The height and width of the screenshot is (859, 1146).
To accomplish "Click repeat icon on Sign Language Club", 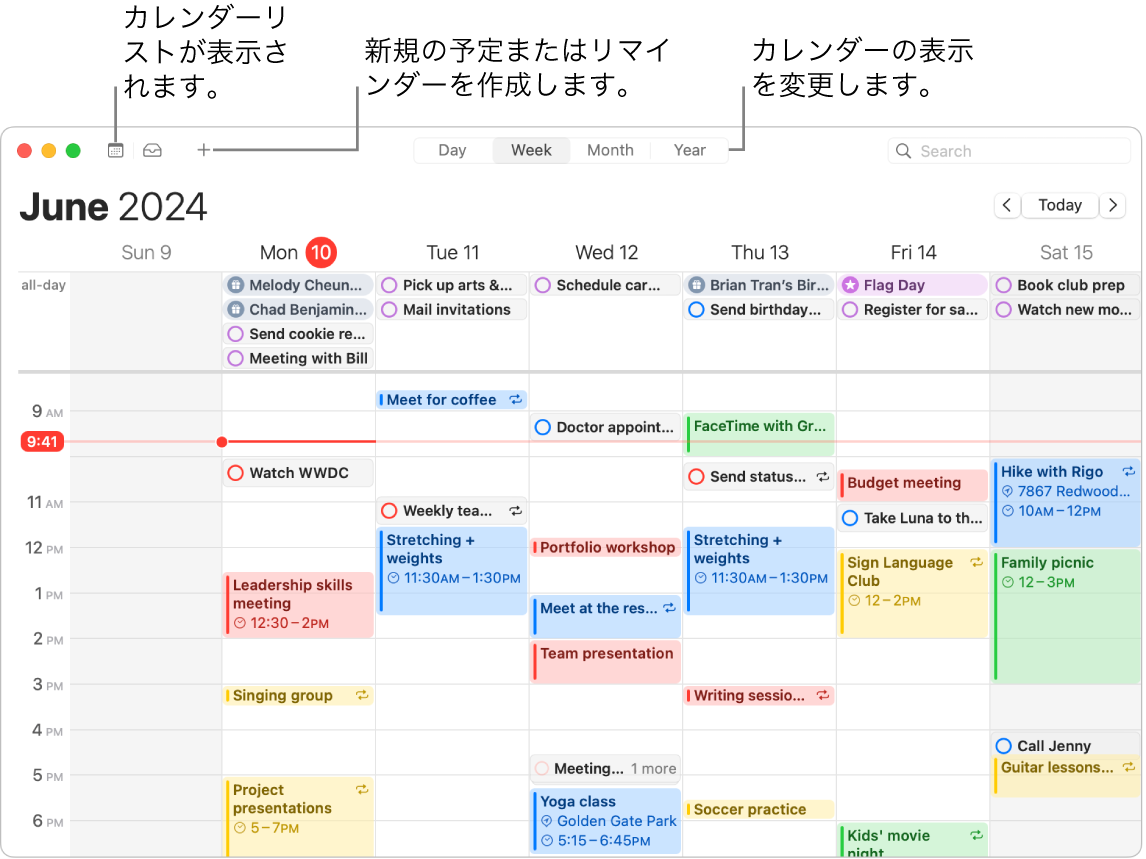I will pos(976,562).
